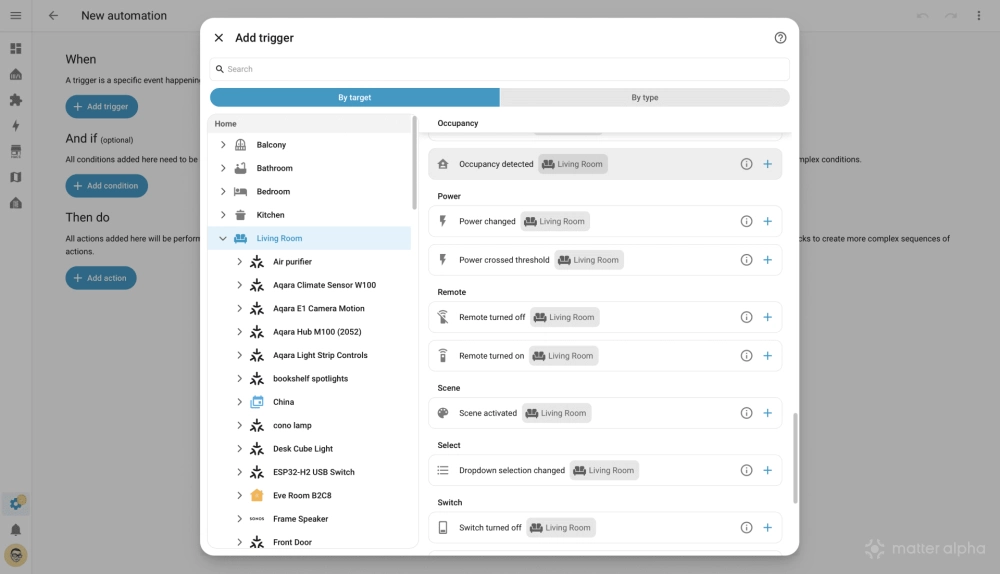Select the Front Door device
Screen dimensions: 1000x574
(292, 542)
